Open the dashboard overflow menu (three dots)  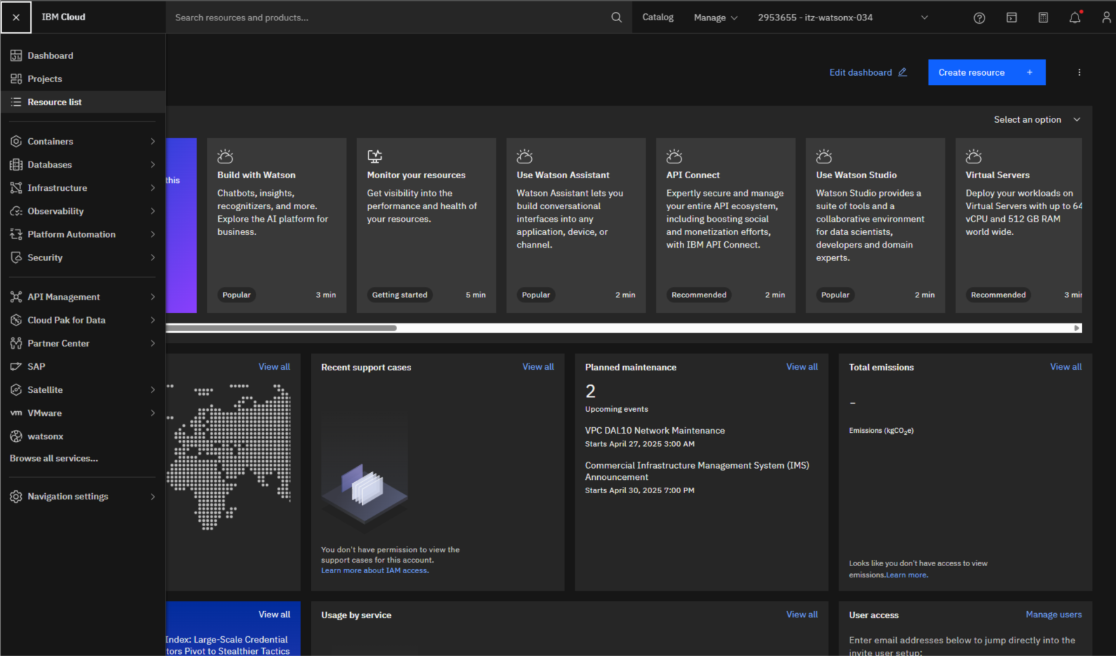click(1079, 73)
